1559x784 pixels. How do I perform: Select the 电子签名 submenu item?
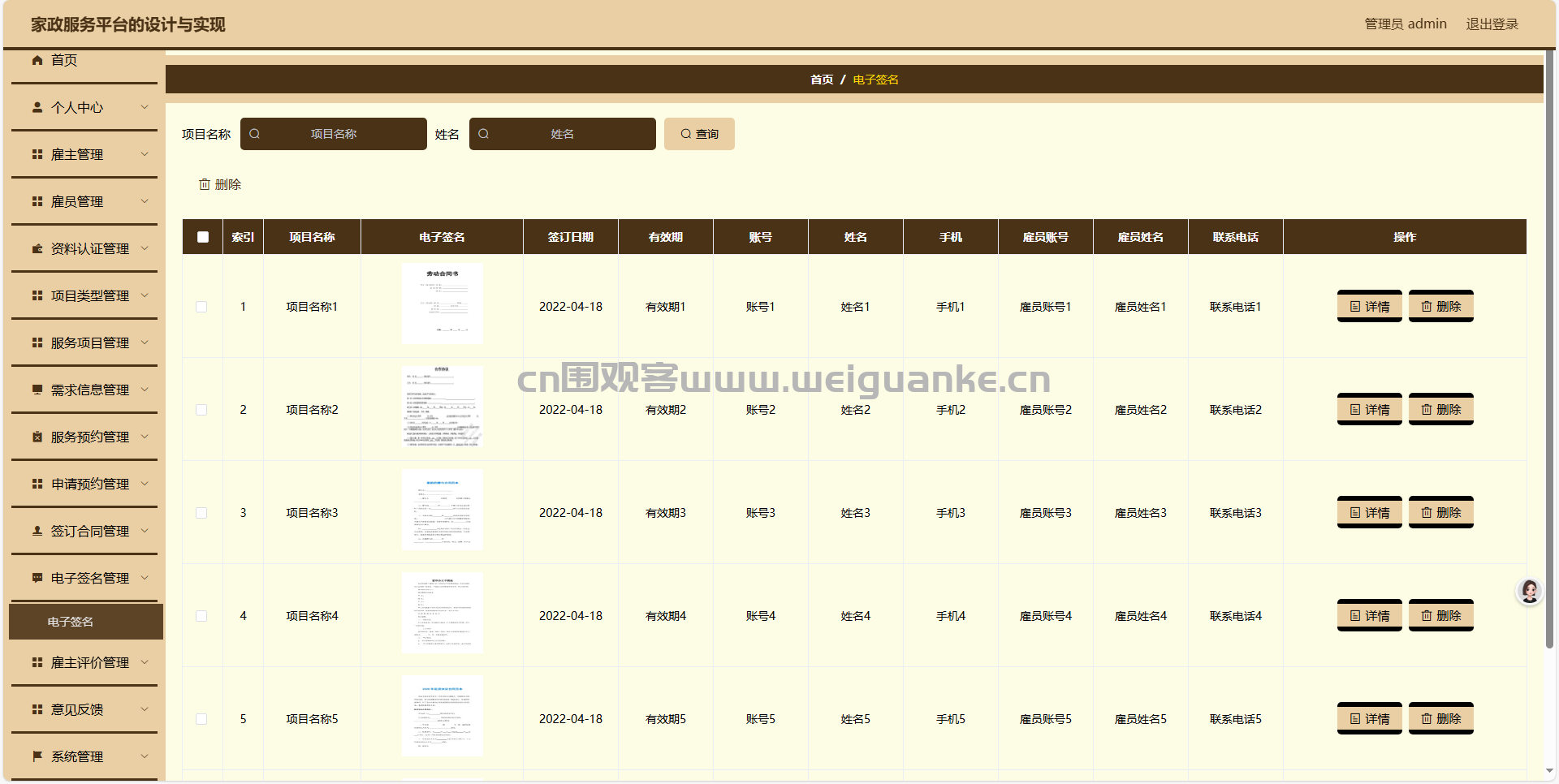86,622
